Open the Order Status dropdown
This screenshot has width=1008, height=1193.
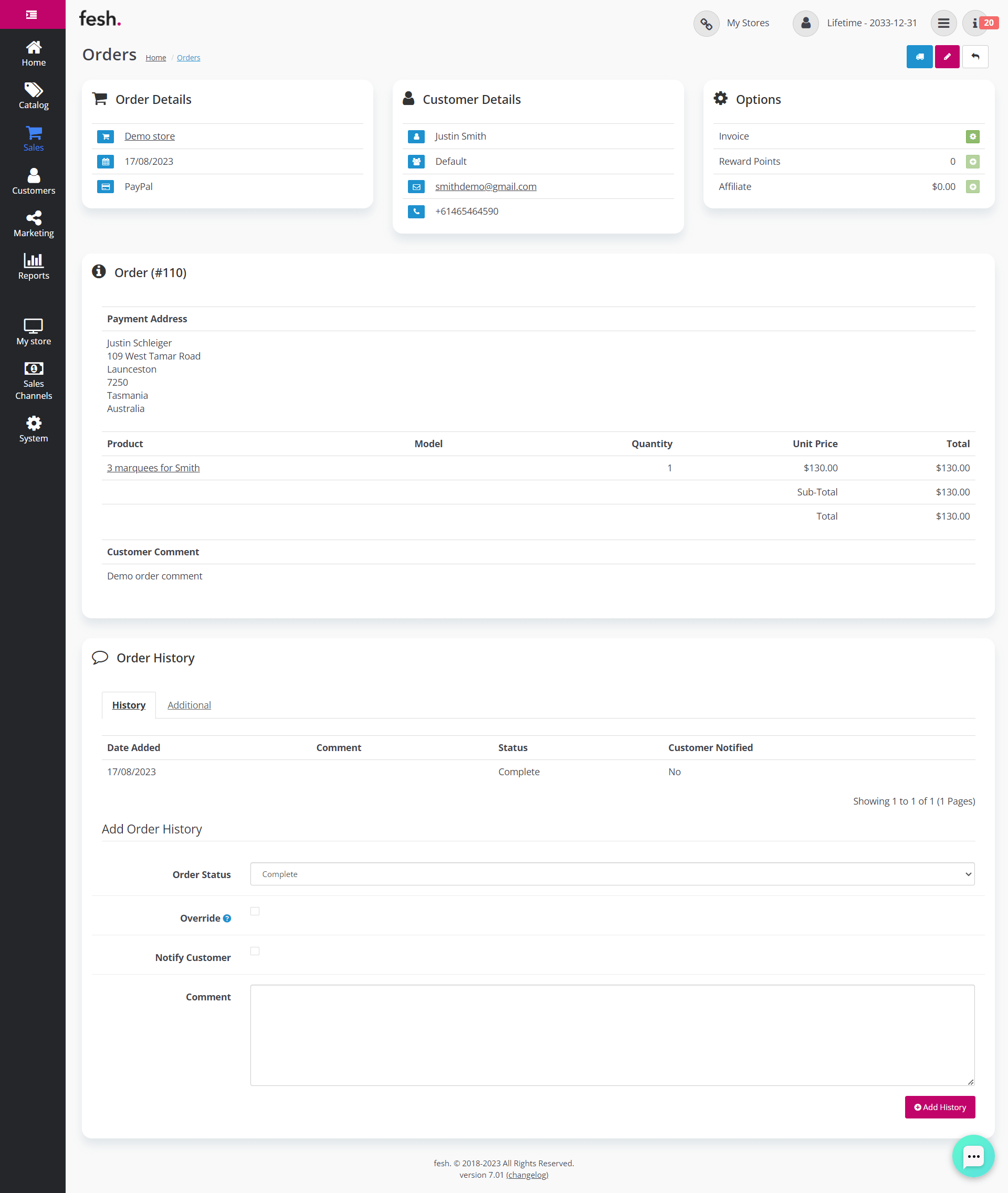(x=612, y=874)
